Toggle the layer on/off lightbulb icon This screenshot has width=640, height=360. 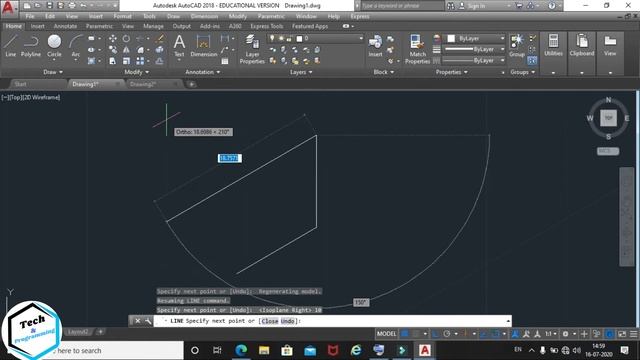pos(272,38)
